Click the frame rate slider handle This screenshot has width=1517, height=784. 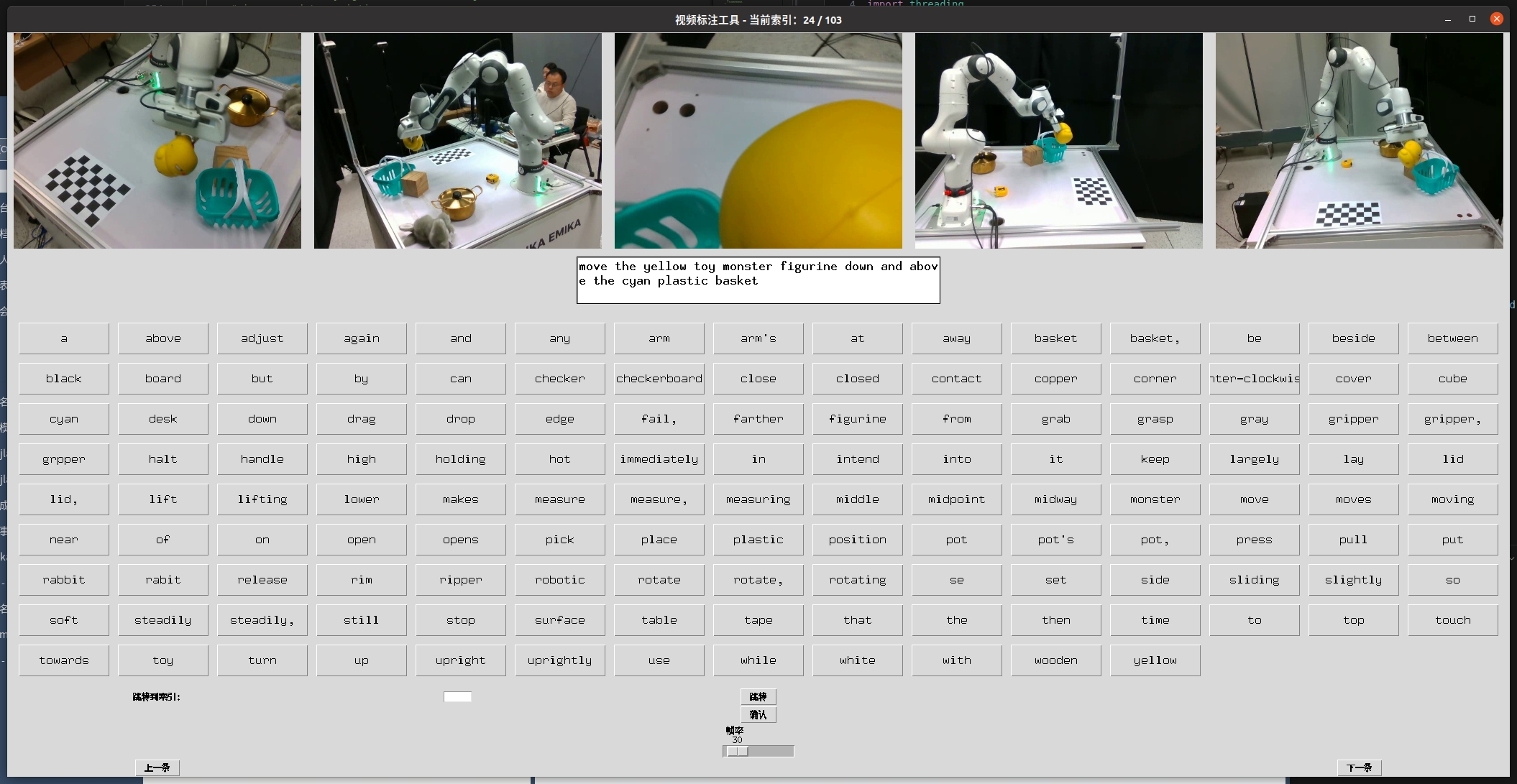tap(737, 751)
